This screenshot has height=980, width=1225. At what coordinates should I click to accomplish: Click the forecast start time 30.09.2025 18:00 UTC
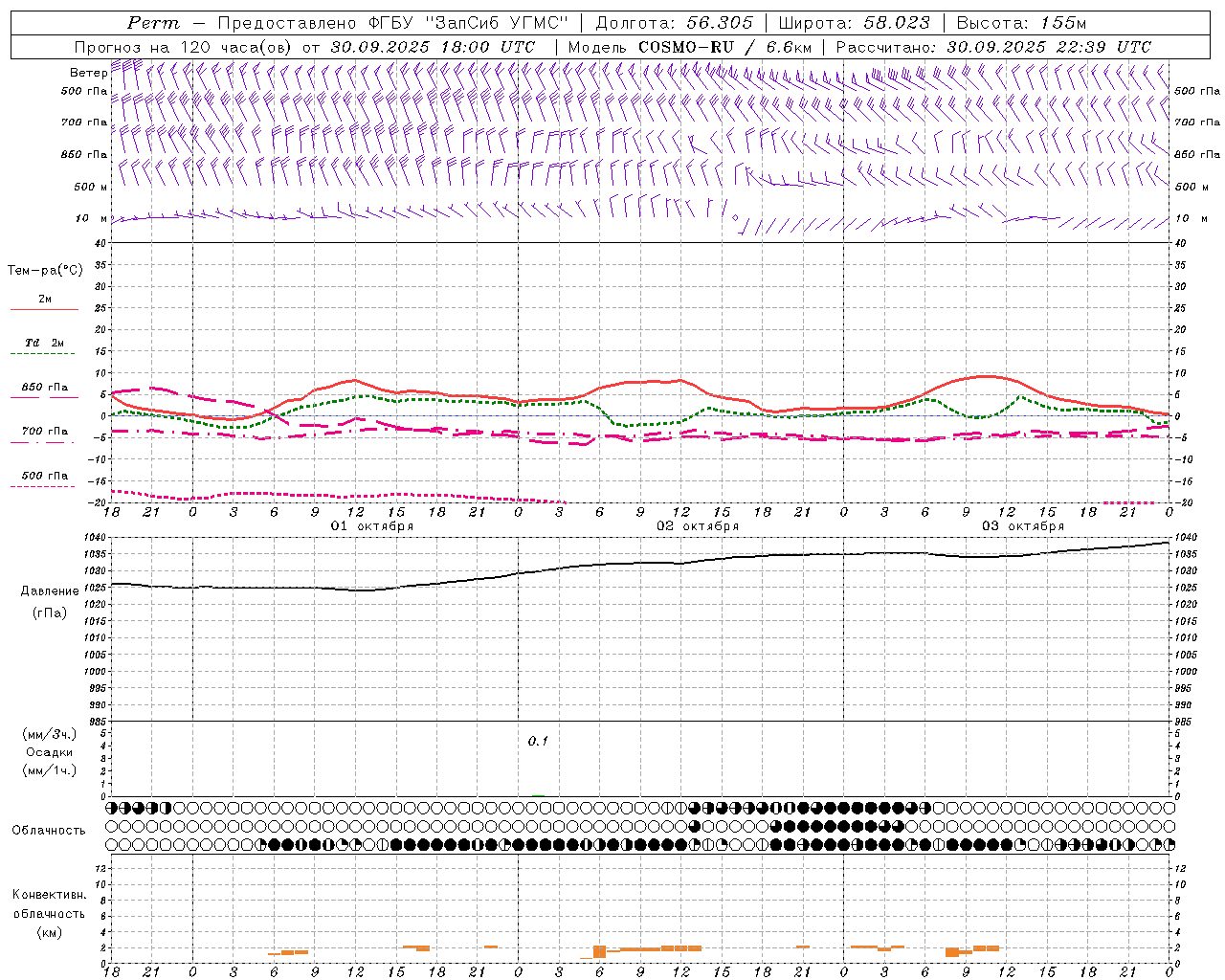[433, 46]
